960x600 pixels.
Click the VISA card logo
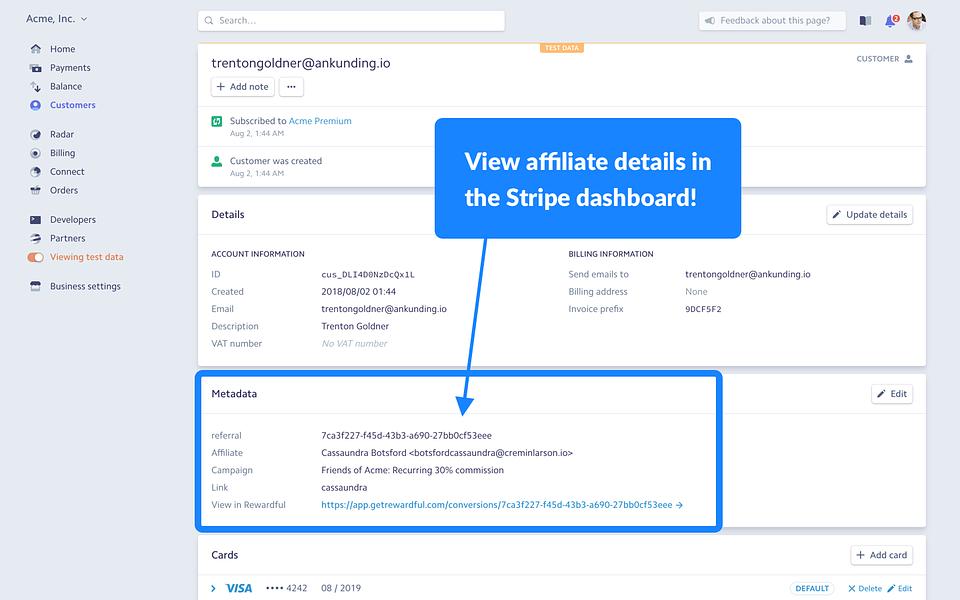239,588
